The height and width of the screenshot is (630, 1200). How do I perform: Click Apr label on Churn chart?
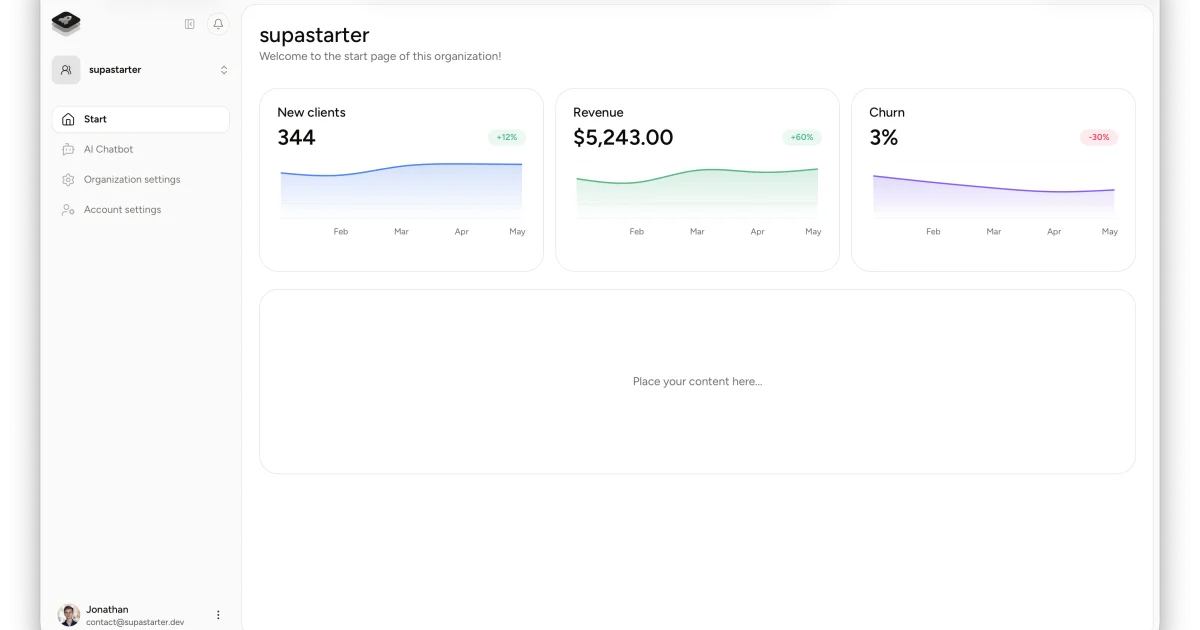pyautogui.click(x=1054, y=231)
